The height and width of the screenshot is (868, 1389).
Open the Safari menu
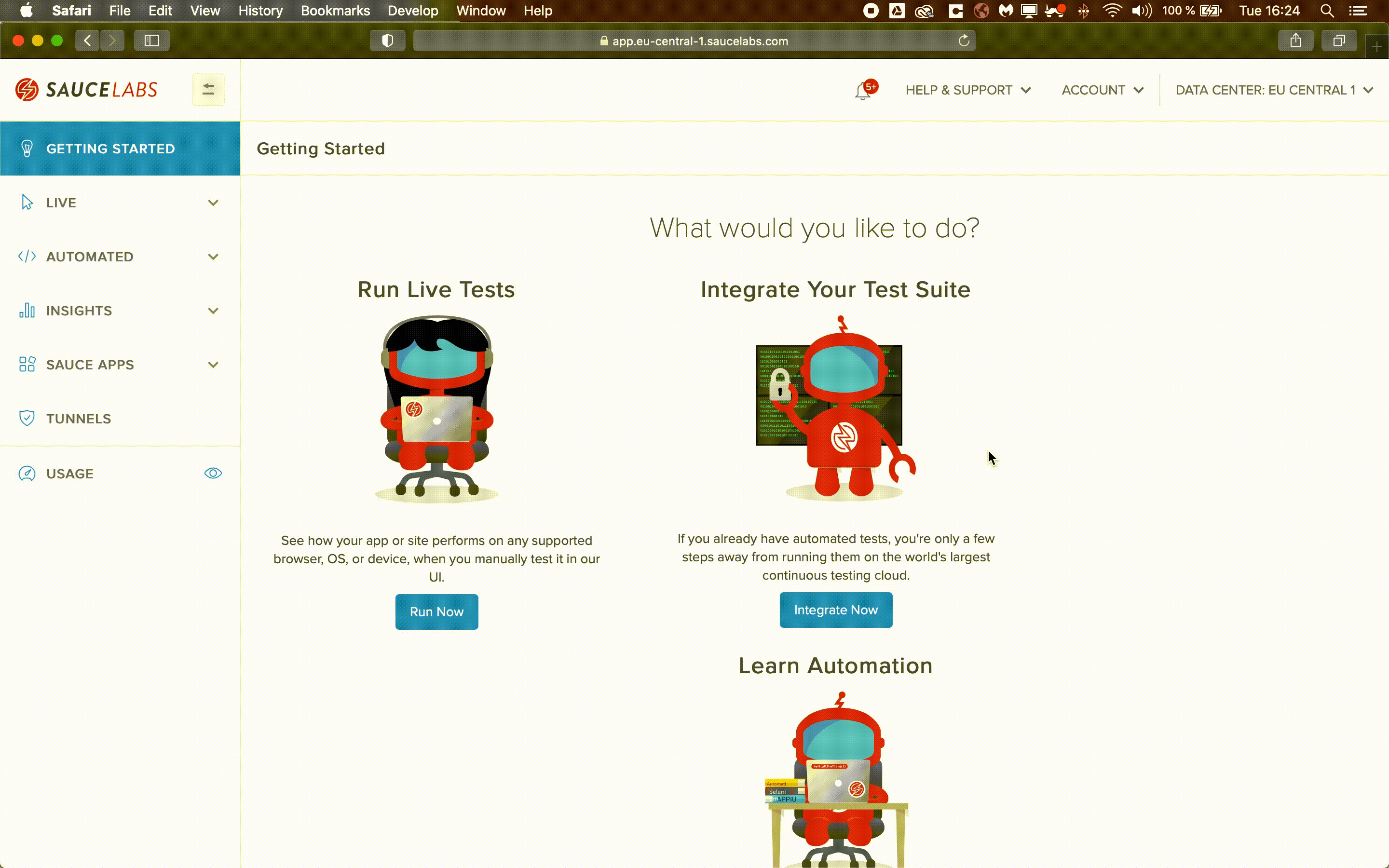71,11
